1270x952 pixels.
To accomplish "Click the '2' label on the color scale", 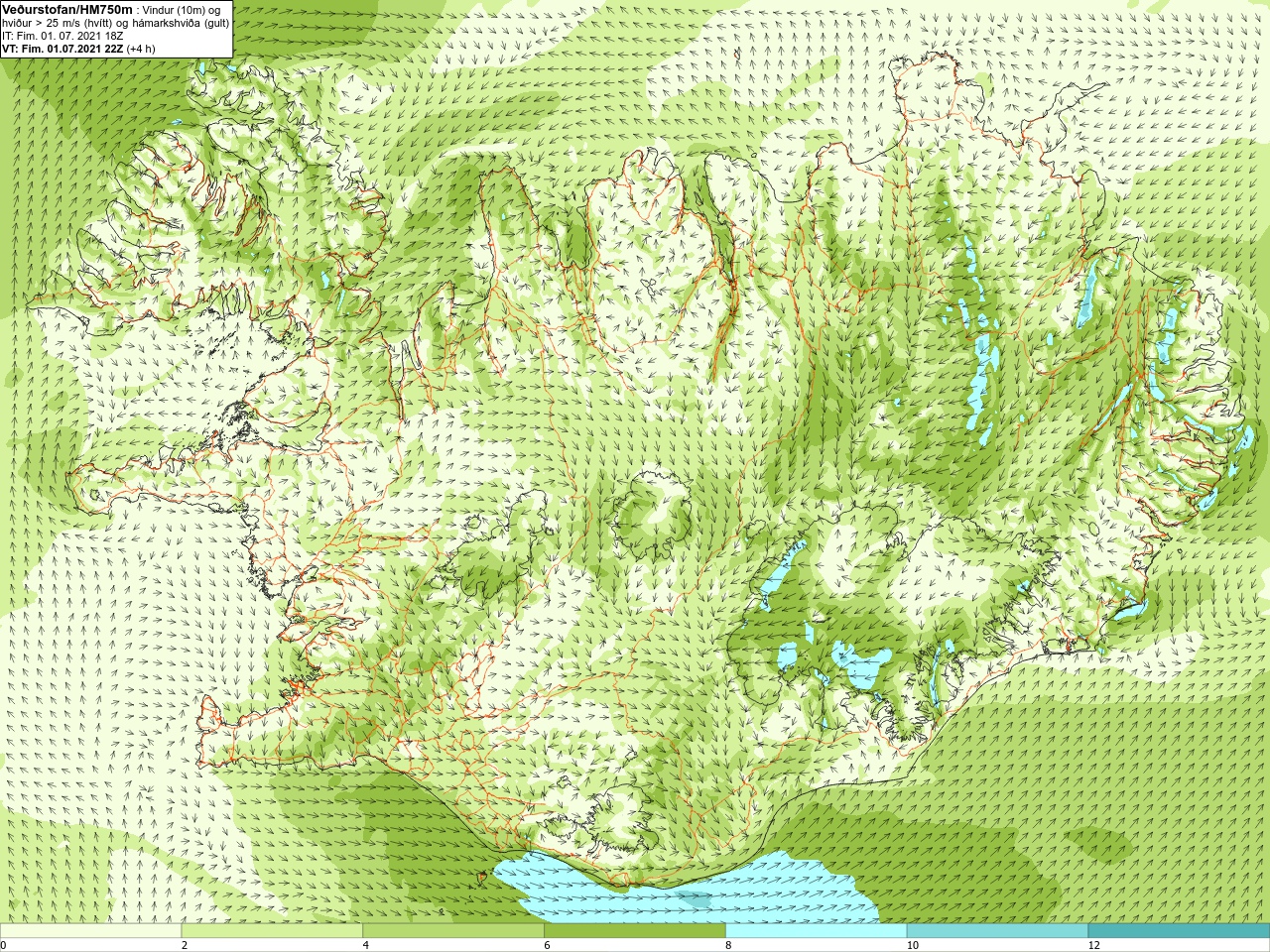I will tap(185, 945).
